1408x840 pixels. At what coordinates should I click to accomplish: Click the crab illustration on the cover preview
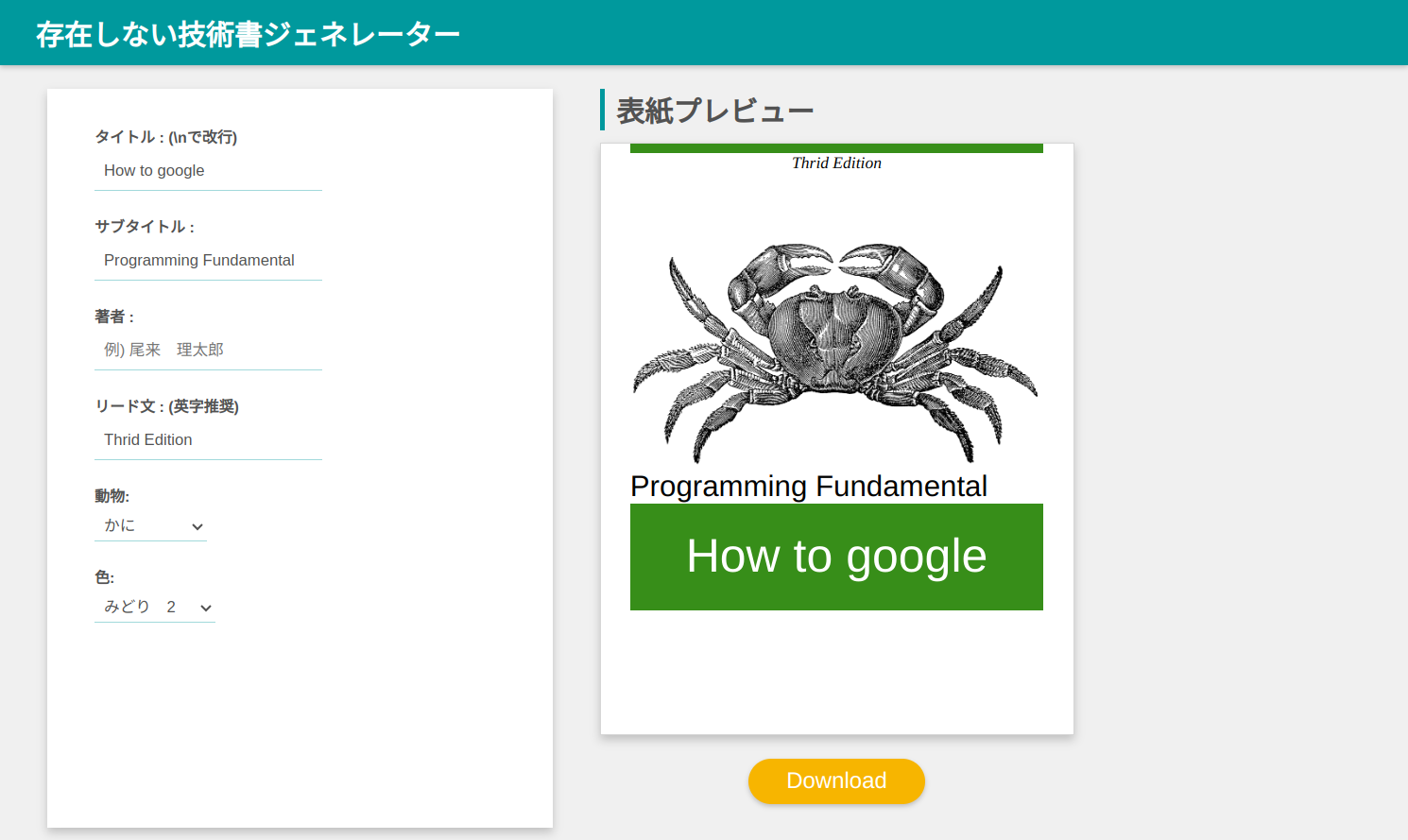pos(835,353)
